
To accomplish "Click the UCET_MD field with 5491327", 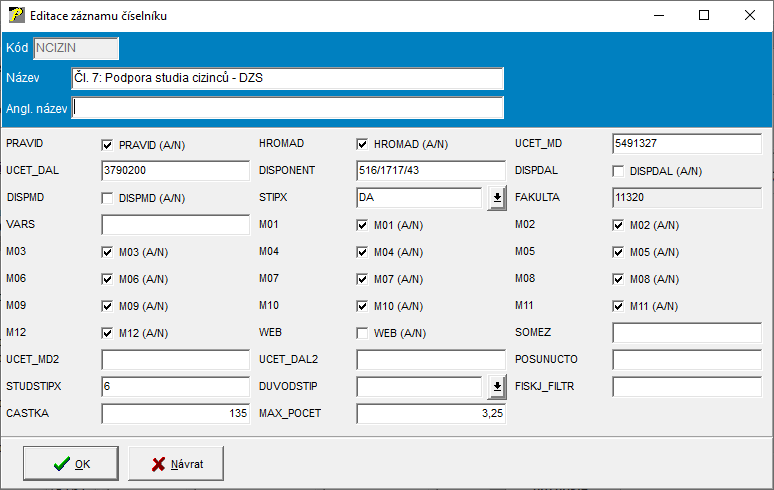I will point(687,144).
